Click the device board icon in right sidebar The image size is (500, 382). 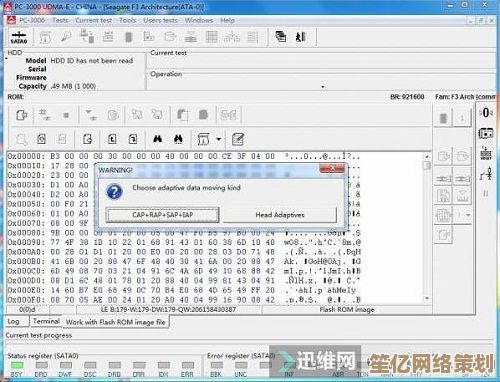click(486, 133)
